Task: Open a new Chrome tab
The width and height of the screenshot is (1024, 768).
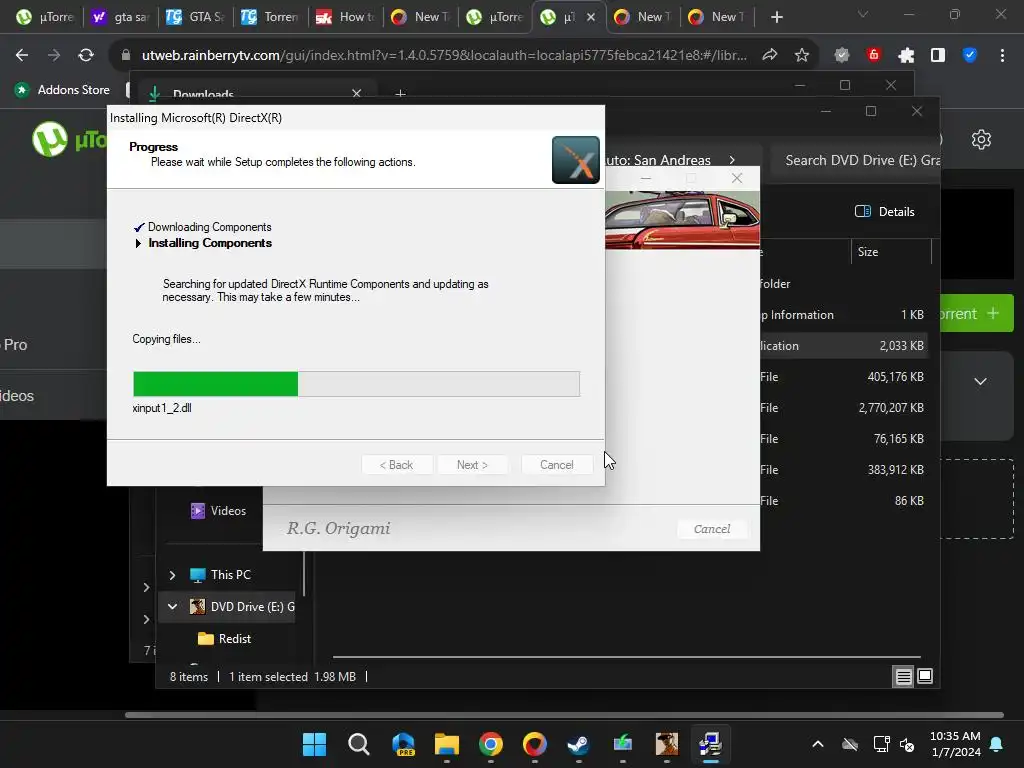Action: 776,17
